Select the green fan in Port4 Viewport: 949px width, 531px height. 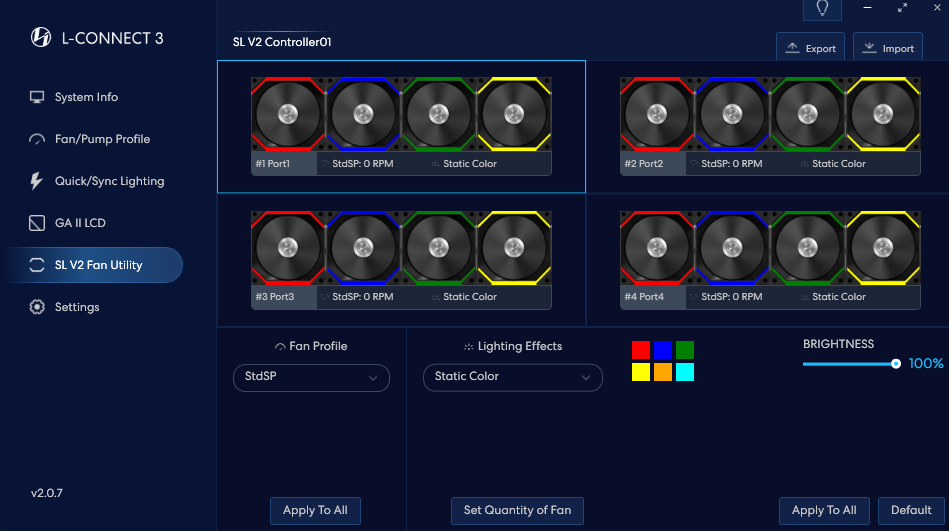[808, 248]
